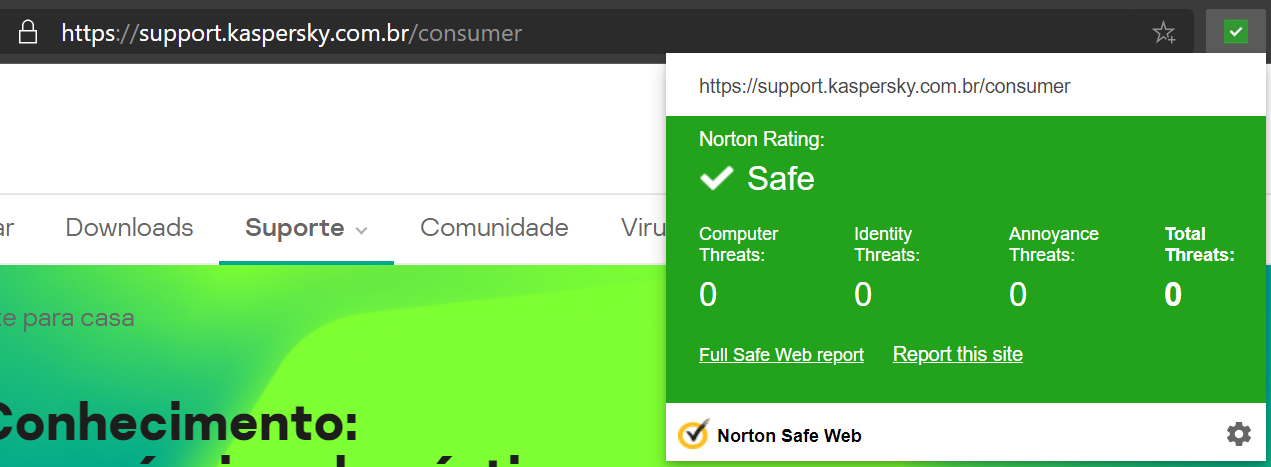The image size is (1271, 467).
Task: Expand the Suporte dropdown chevron
Action: [x=361, y=230]
